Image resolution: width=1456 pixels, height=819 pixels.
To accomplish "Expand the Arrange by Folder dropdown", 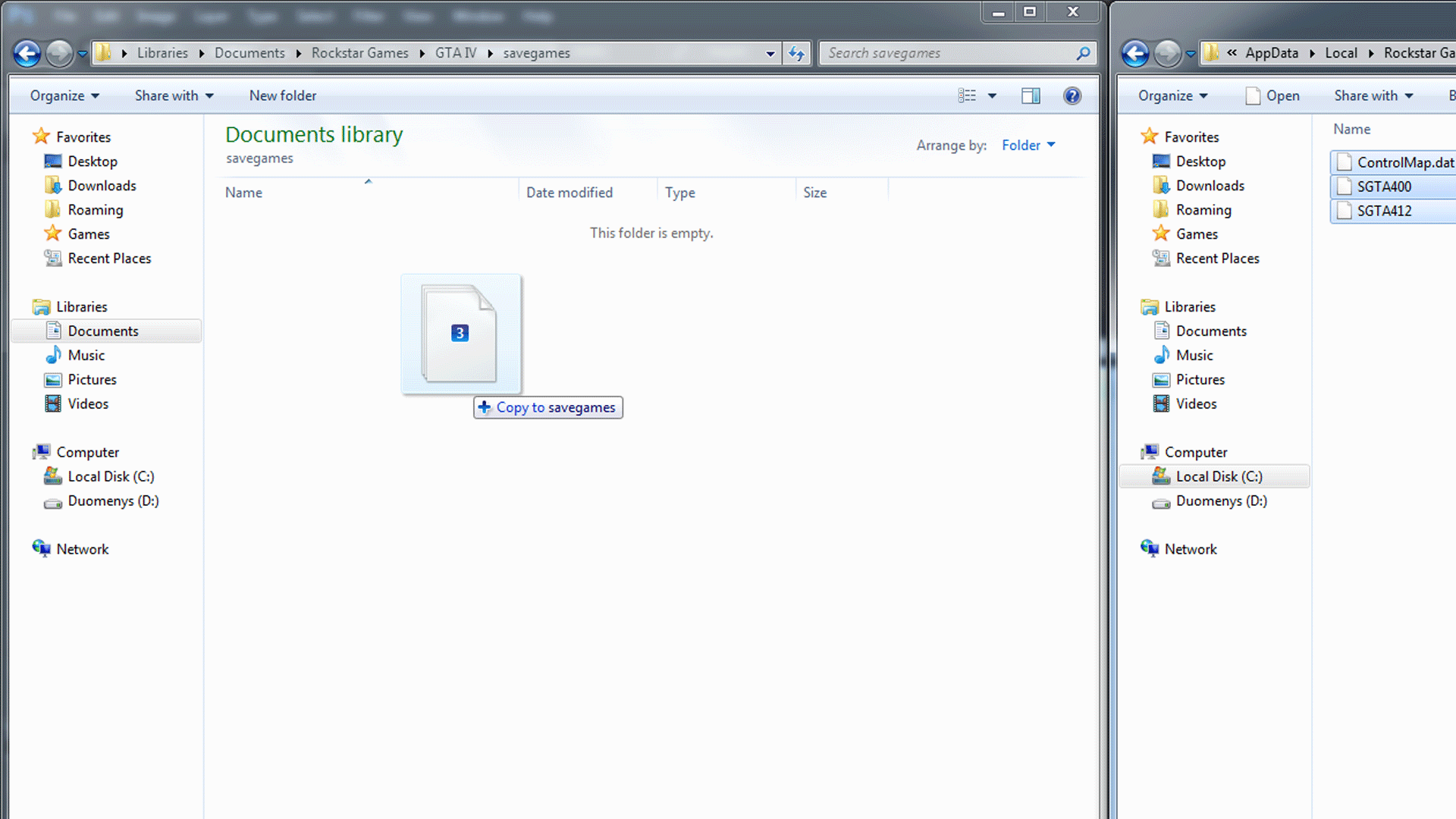I will pyautogui.click(x=1028, y=145).
